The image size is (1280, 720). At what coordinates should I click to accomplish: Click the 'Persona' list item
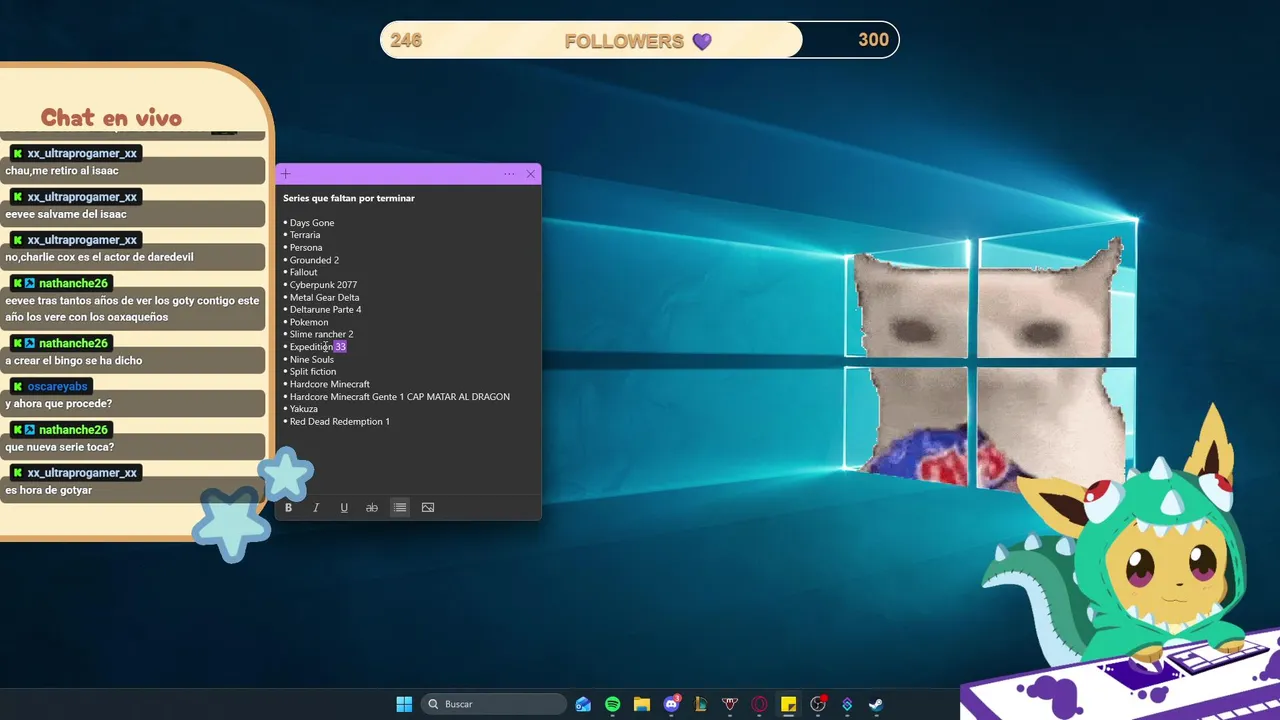pos(306,248)
